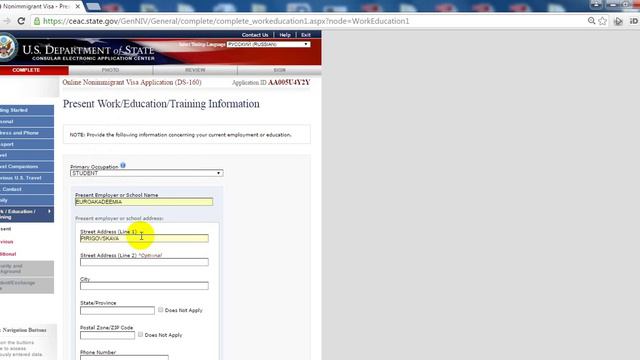The height and width of the screenshot is (360, 640).
Task: Click the State/Province input field
Action: [x=118, y=310]
